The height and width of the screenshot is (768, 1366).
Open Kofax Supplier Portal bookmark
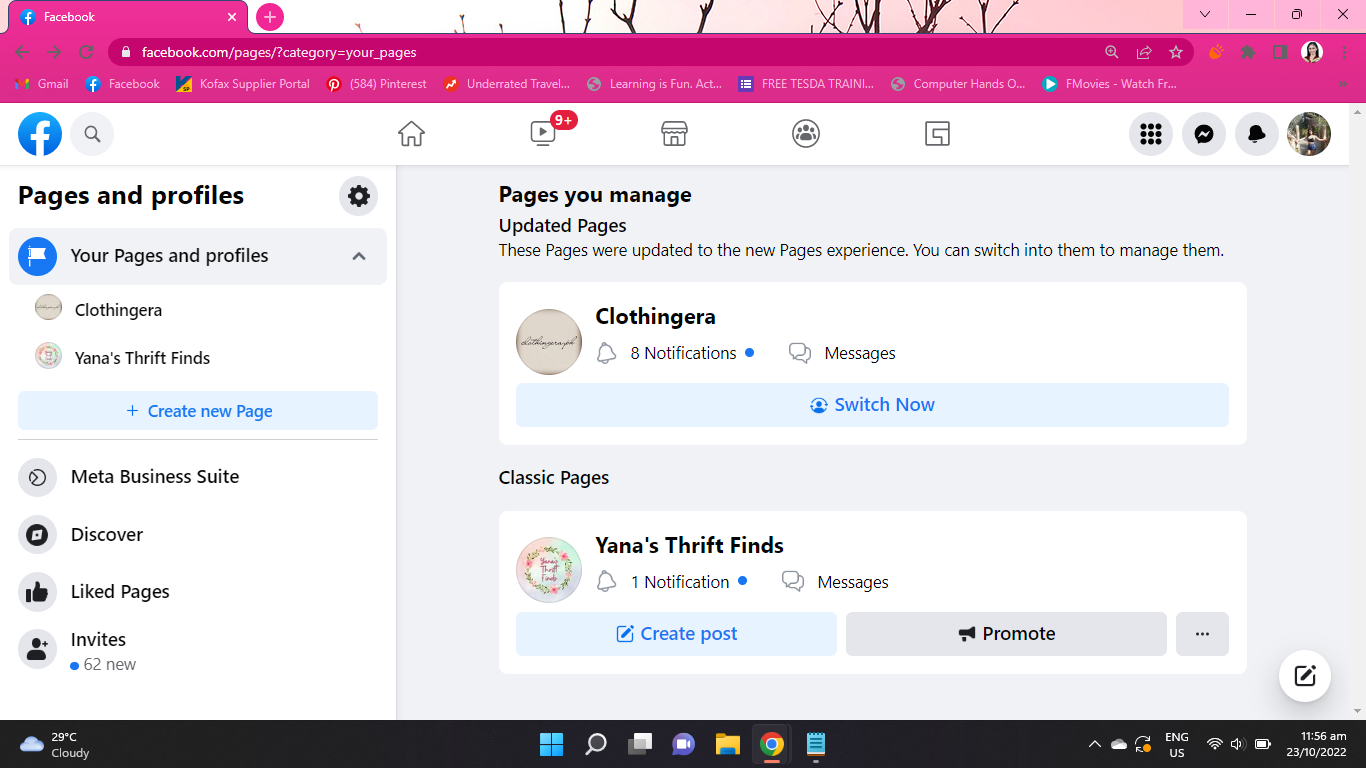243,84
